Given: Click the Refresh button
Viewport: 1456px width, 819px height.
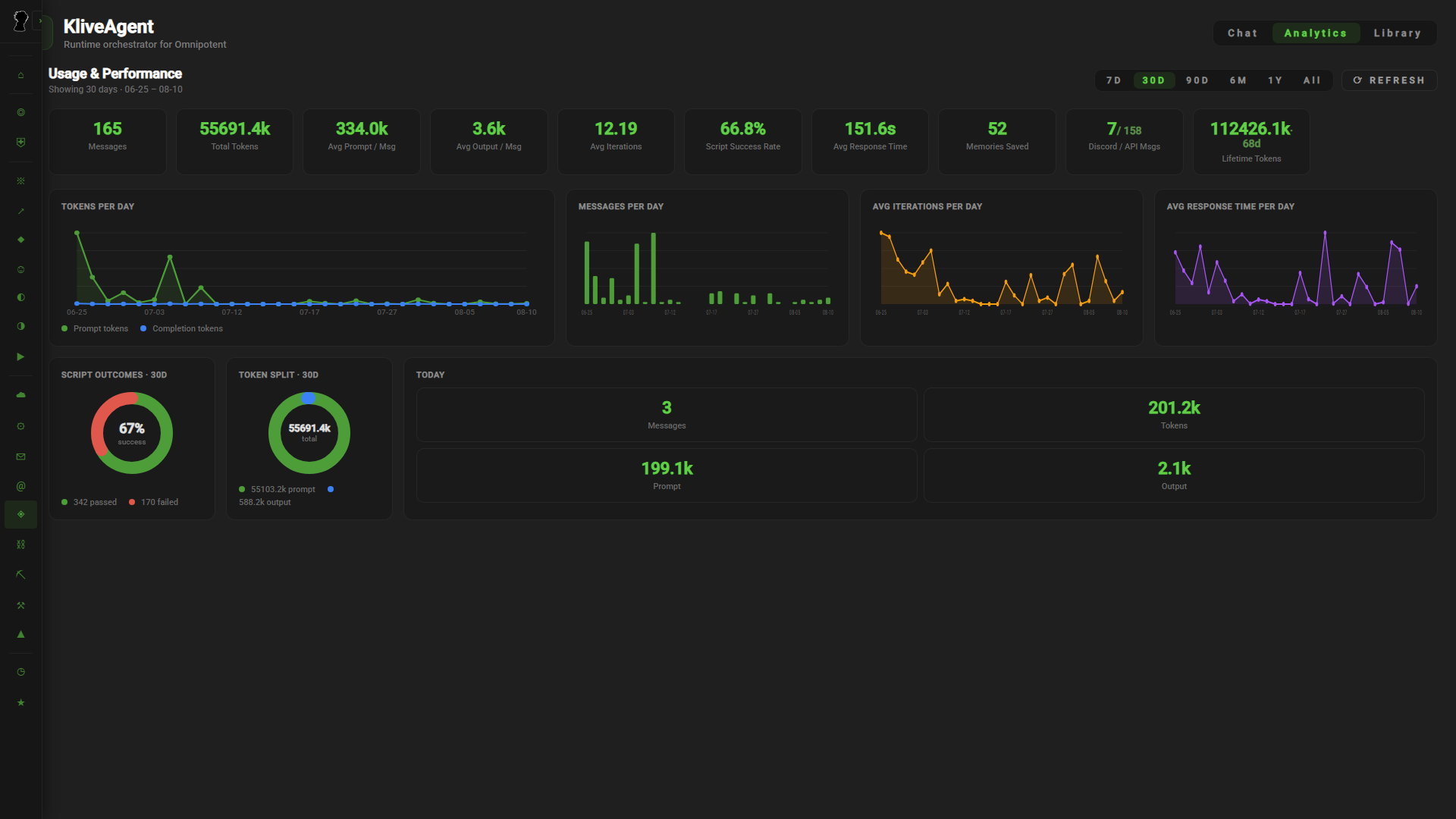Looking at the screenshot, I should [x=1389, y=80].
